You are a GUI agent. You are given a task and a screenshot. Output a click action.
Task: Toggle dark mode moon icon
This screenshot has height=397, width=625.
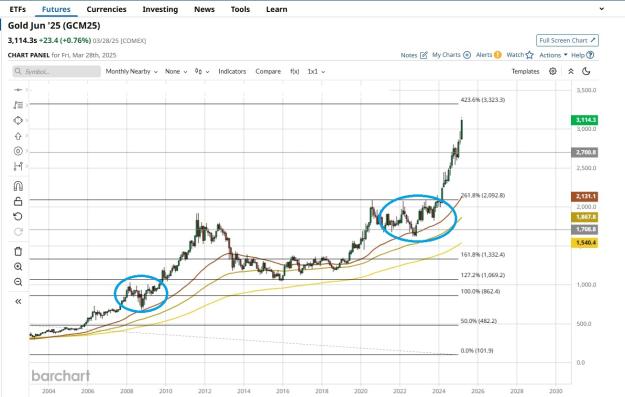(586, 71)
